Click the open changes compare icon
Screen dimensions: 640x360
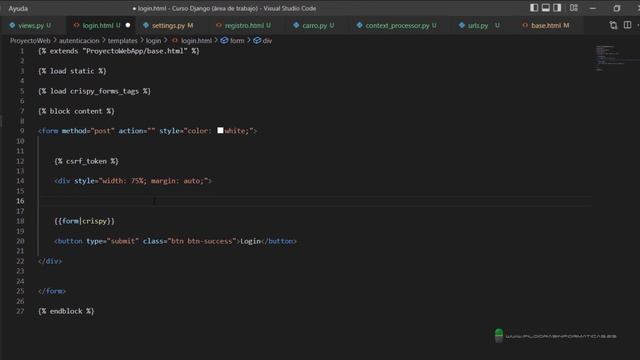(613, 25)
